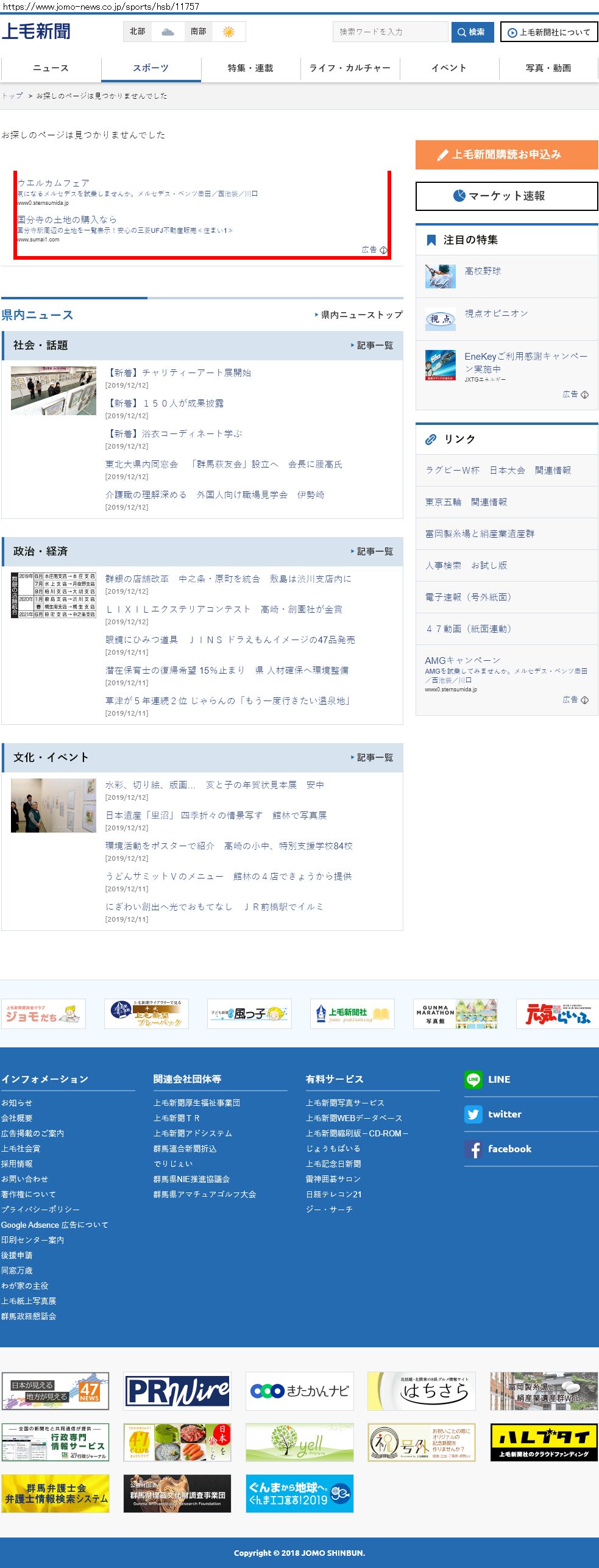Open the 高校野球 feature thumbnail
This screenshot has width=599, height=1568.
pos(441,276)
